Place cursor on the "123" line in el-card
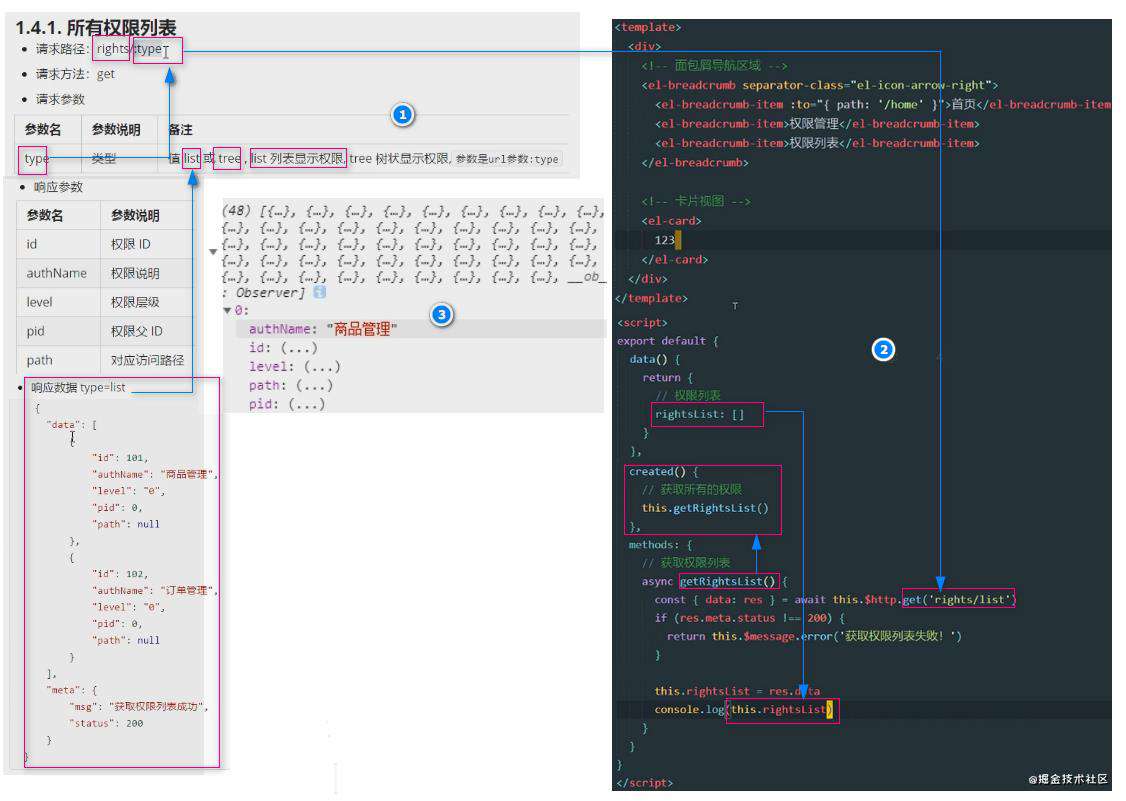This screenshot has width=1126, height=801. (x=665, y=240)
